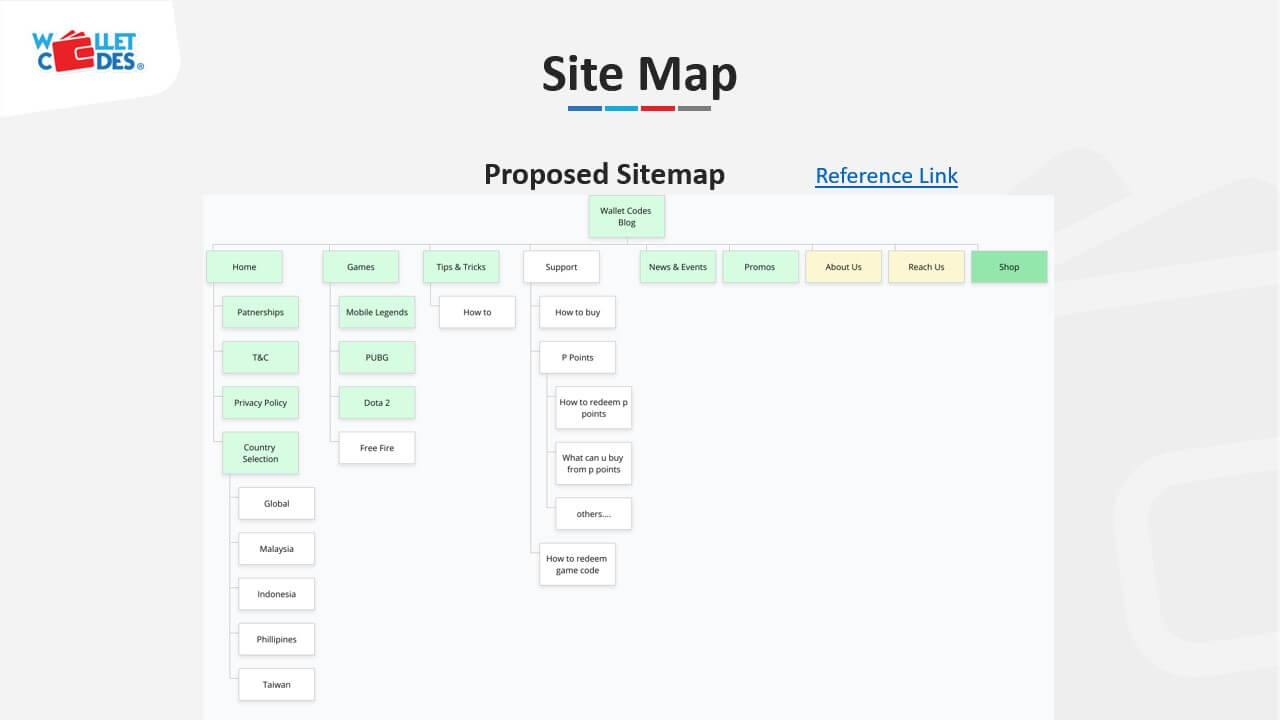Screen dimensions: 1280x720
Task: Open the Reference Link hyperlink
Action: 886,176
